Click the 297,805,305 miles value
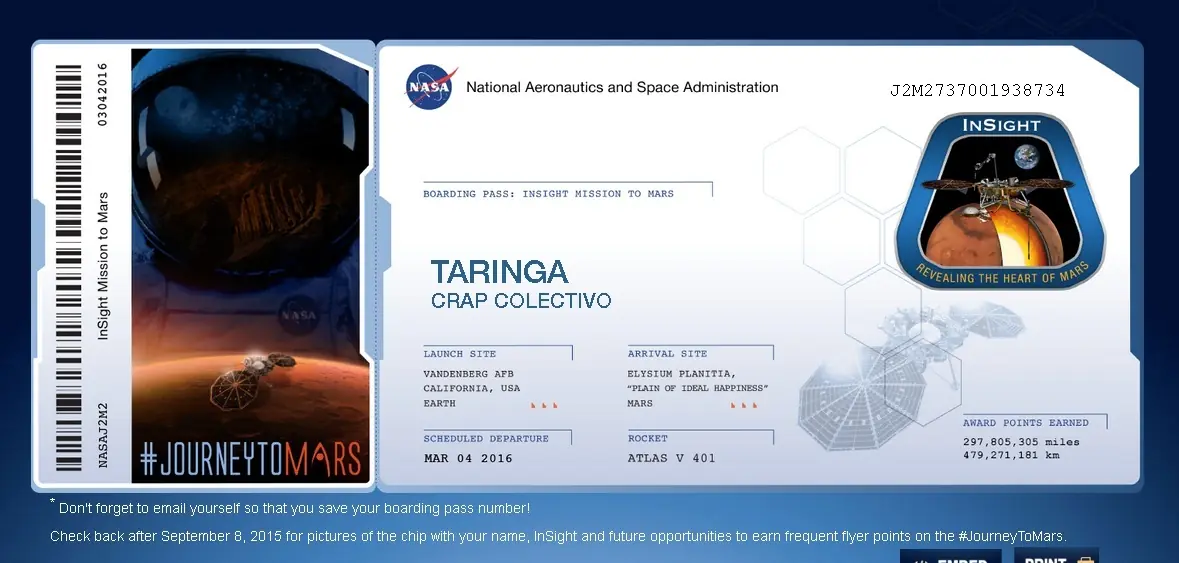 (x=1021, y=442)
